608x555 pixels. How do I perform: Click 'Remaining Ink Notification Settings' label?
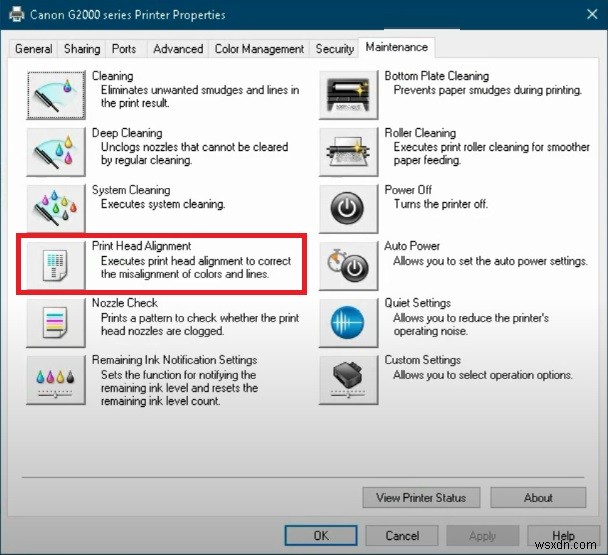(174, 360)
